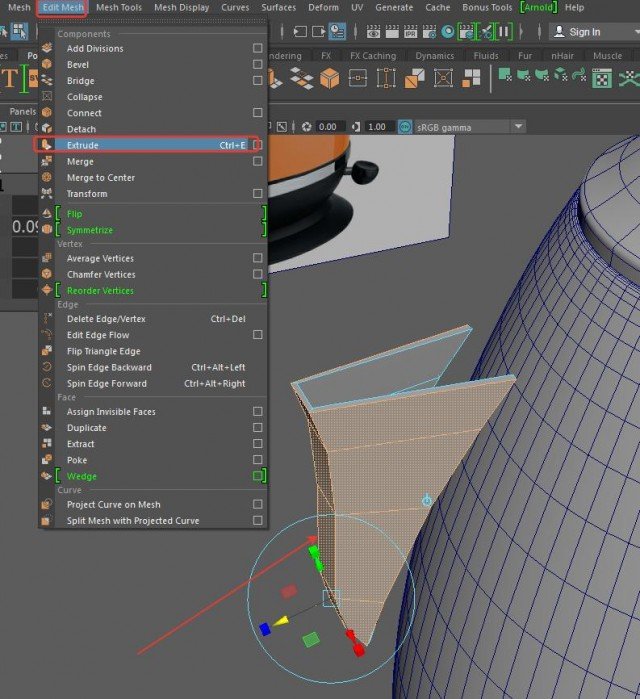Select Project Curve on Mesh command
The image size is (640, 699).
coord(113,504)
